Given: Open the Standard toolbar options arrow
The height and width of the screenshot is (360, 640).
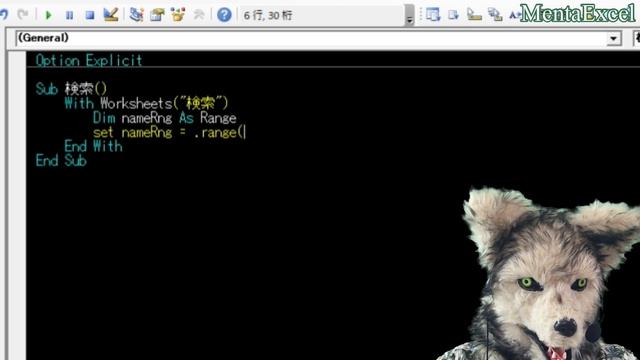Looking at the screenshot, I should (x=409, y=16).
